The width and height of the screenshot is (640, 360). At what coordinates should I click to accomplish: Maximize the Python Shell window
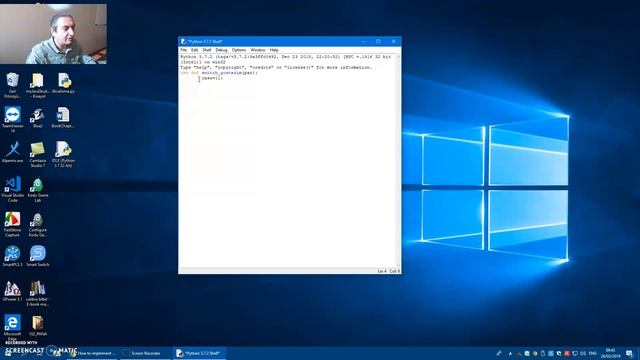(x=378, y=41)
